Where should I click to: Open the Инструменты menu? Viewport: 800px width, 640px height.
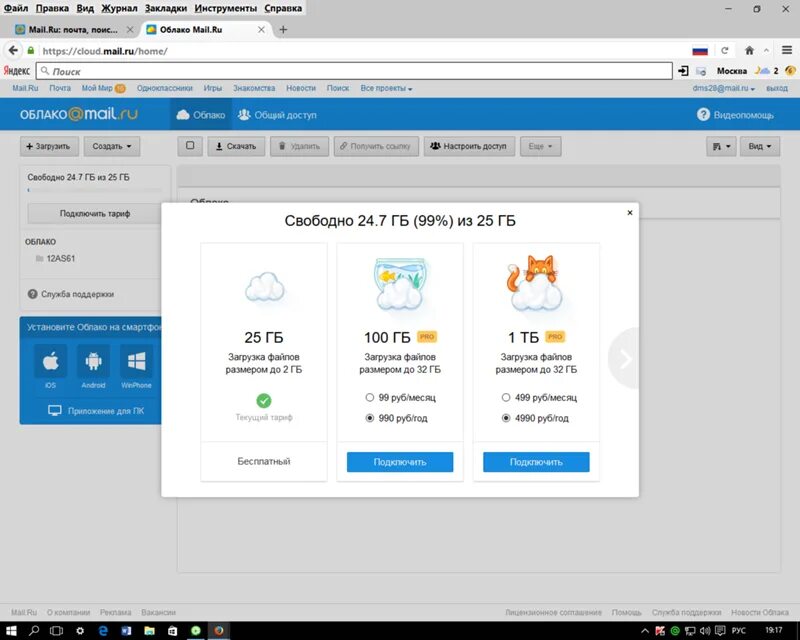tap(226, 8)
